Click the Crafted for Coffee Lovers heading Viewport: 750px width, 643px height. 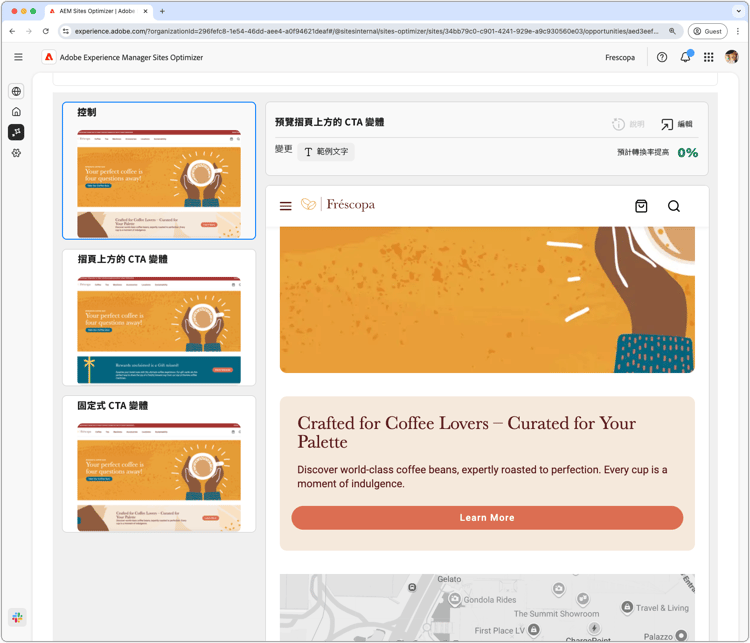pyautogui.click(x=466, y=432)
